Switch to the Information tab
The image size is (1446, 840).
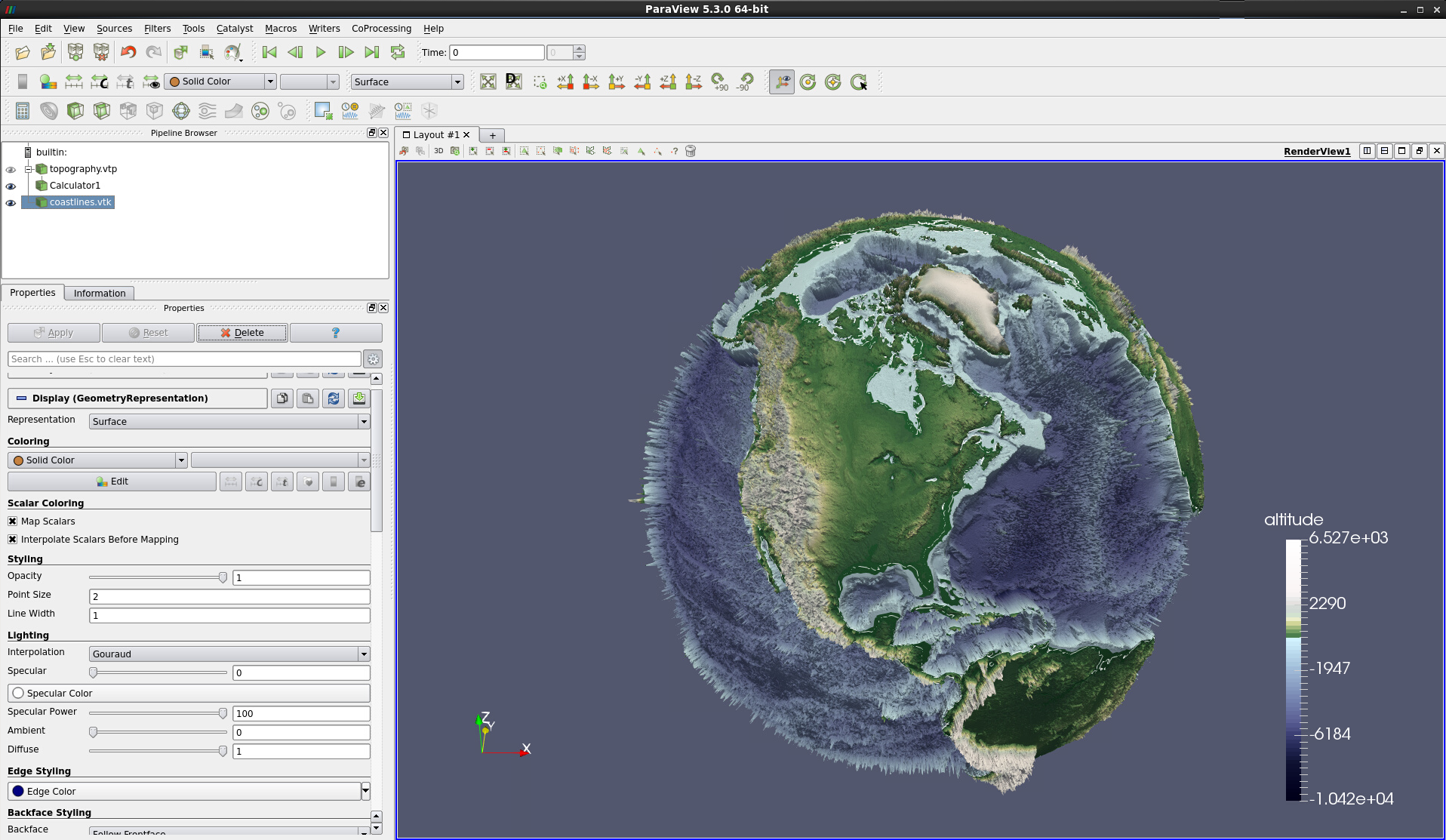tap(100, 294)
